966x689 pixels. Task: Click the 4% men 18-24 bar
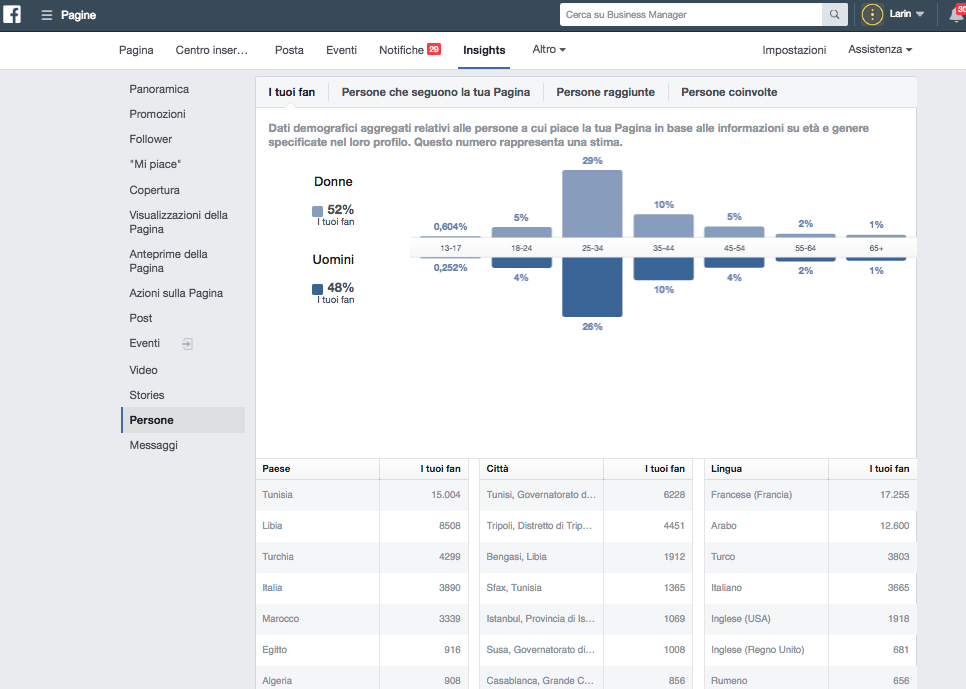click(521, 263)
